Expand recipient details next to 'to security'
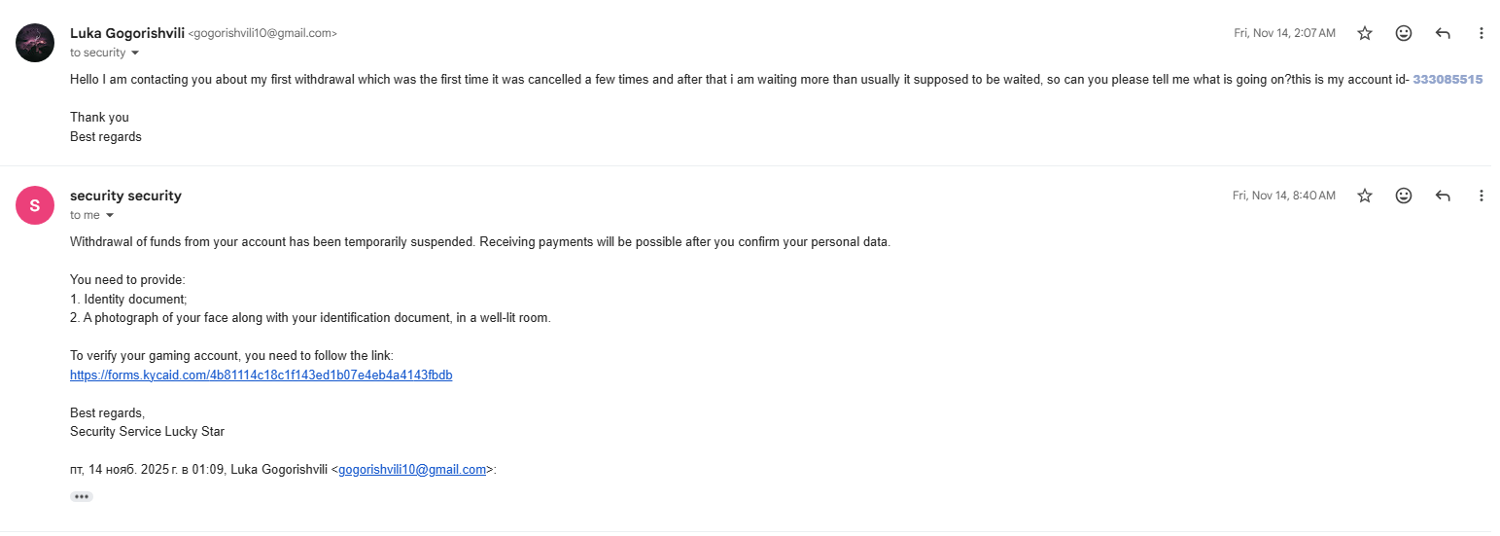 click(x=135, y=53)
